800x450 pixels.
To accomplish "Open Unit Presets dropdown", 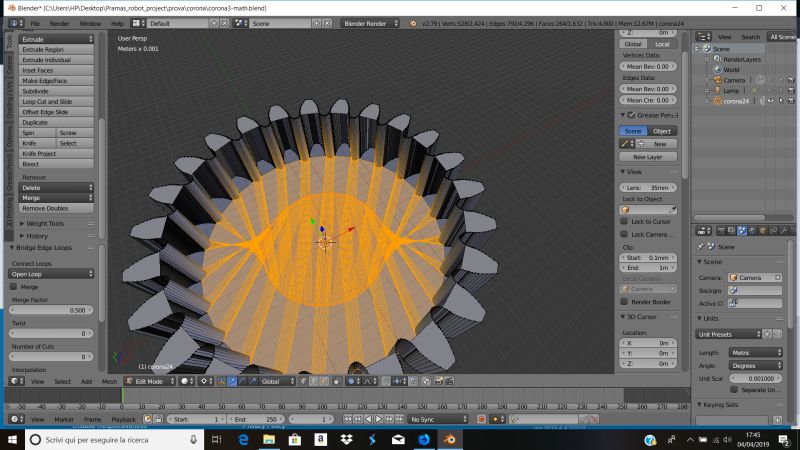I will [728, 334].
